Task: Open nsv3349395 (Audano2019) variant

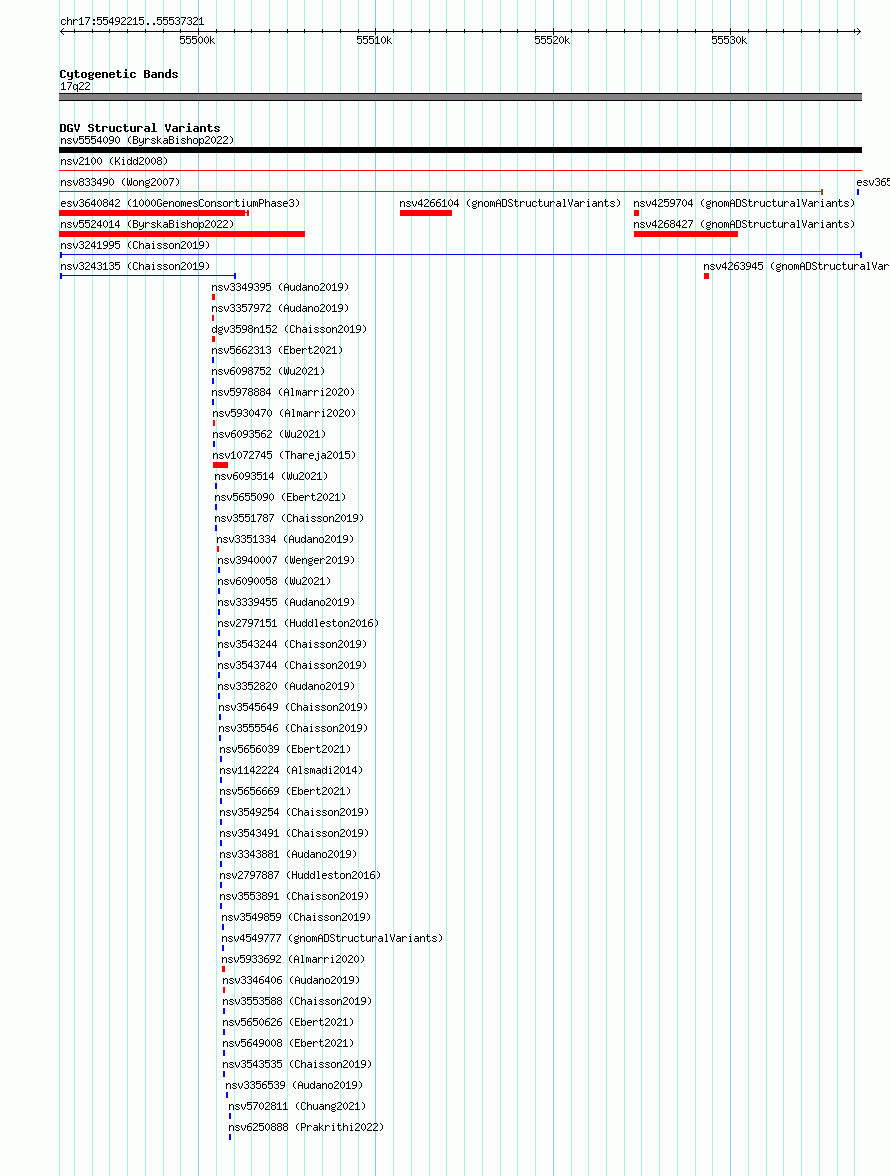Action: click(x=280, y=287)
